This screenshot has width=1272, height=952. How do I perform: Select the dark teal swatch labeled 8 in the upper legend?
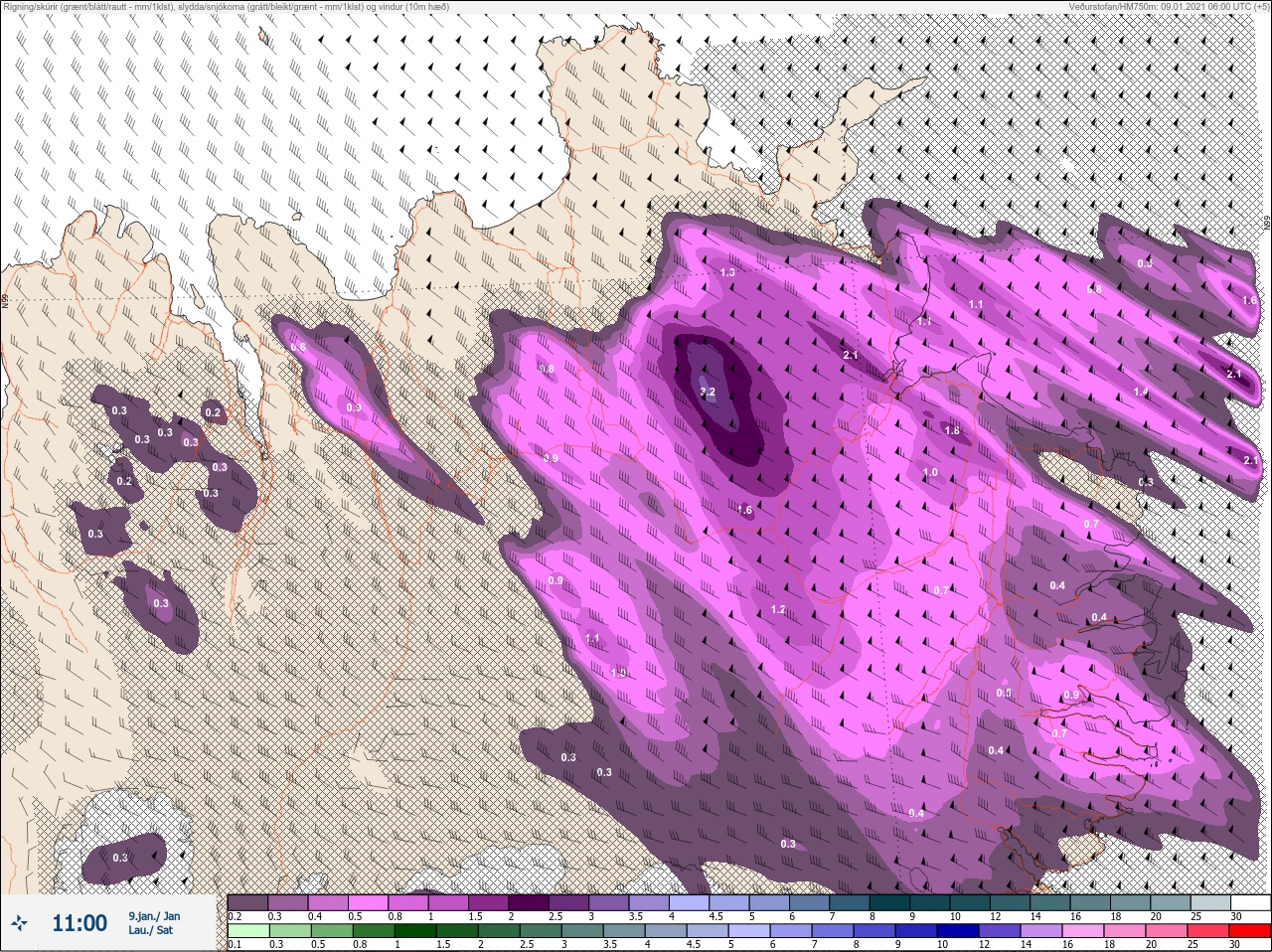coord(889,903)
